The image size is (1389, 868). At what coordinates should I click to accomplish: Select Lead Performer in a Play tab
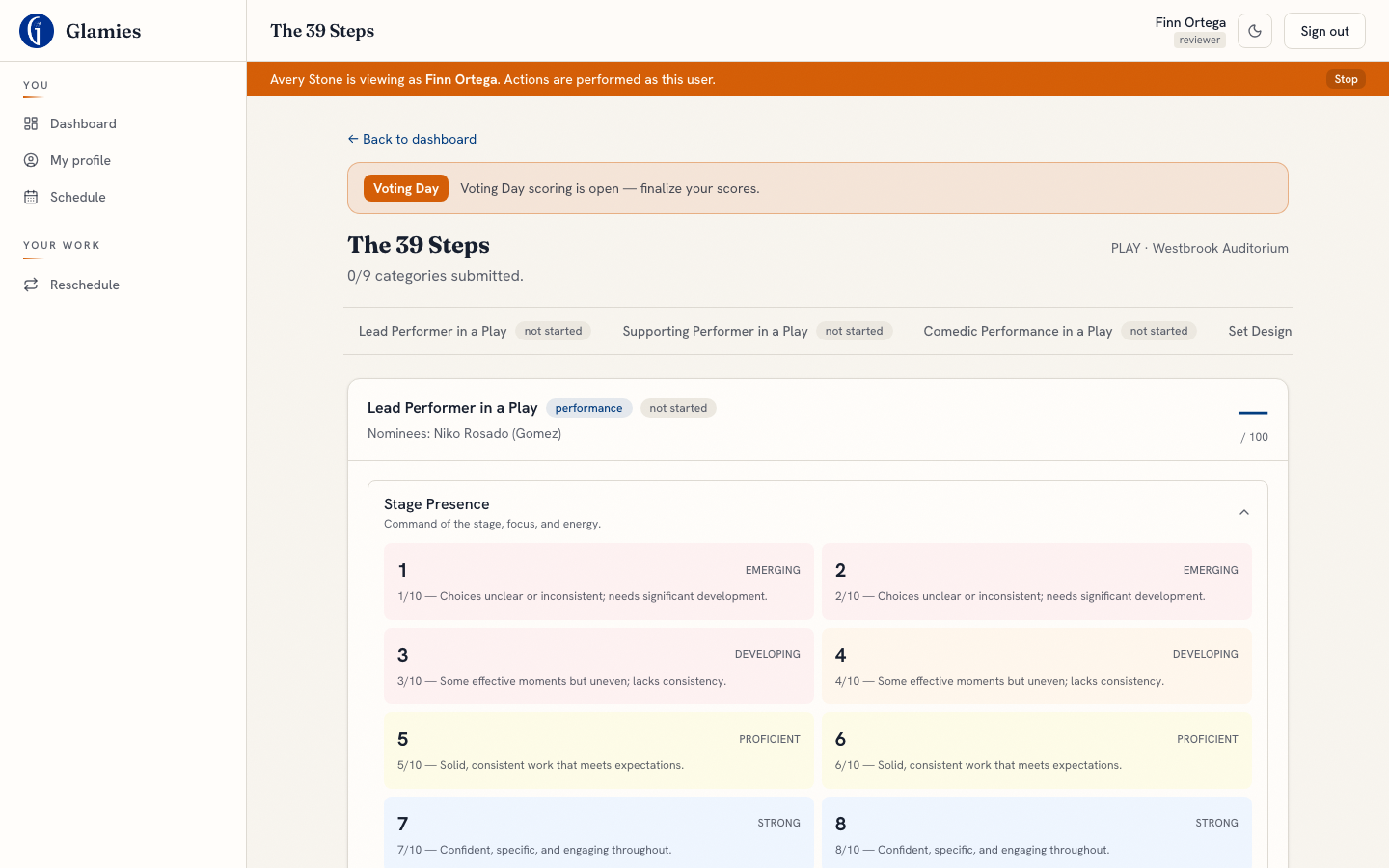474,331
